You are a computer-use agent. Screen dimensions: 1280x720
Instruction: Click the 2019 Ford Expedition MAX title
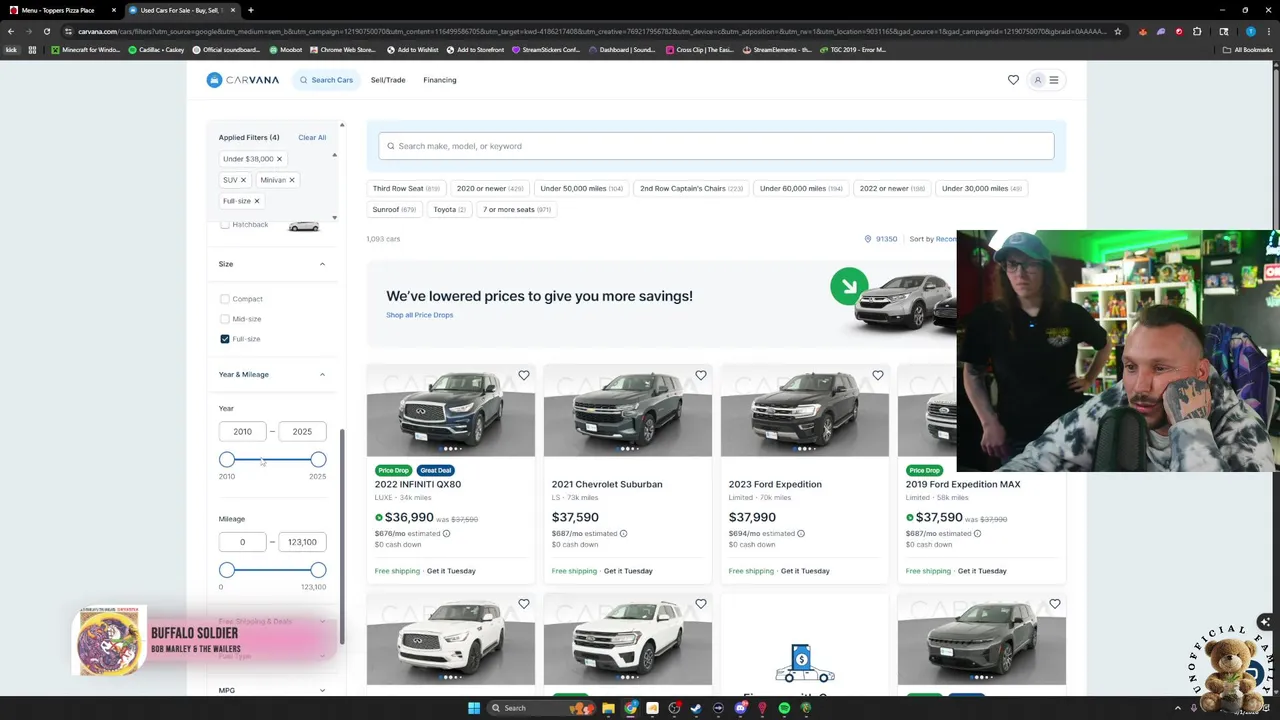pos(963,484)
